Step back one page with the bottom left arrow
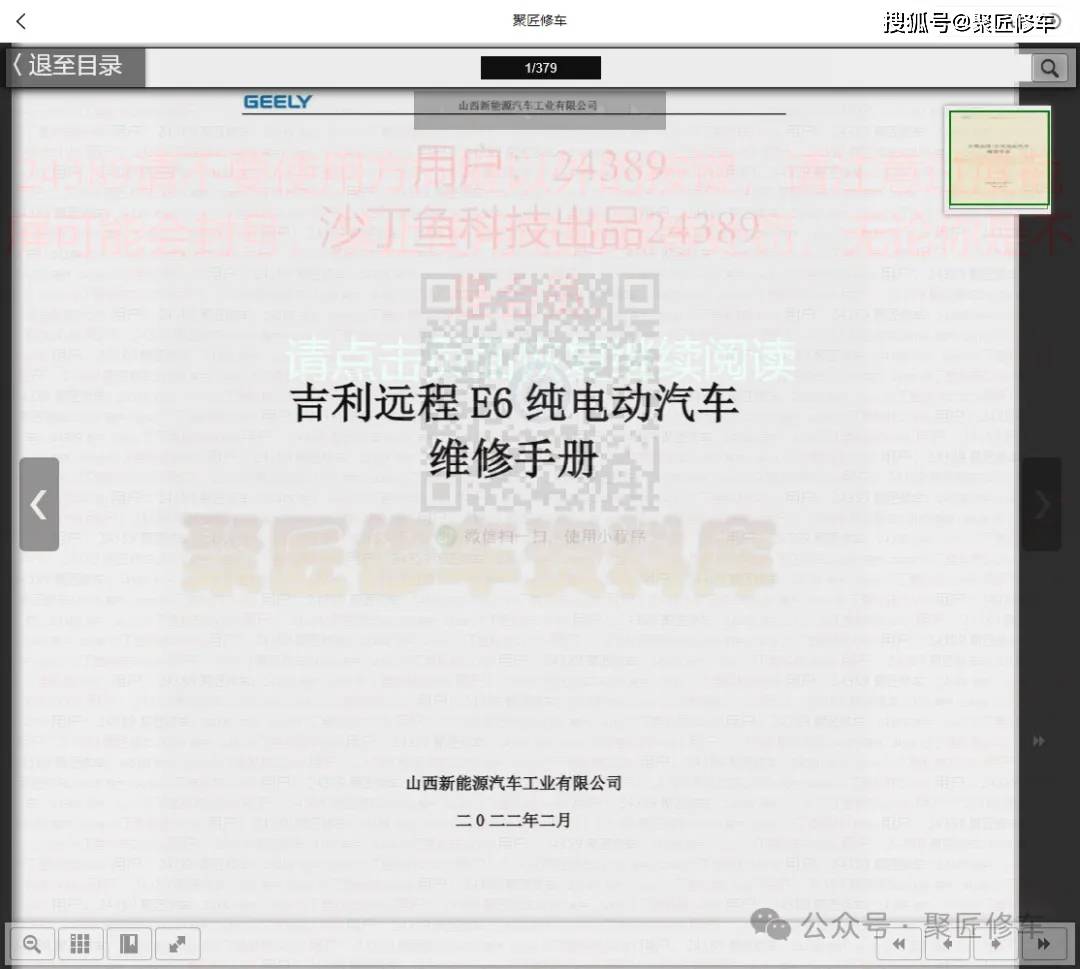1080x969 pixels. (947, 944)
